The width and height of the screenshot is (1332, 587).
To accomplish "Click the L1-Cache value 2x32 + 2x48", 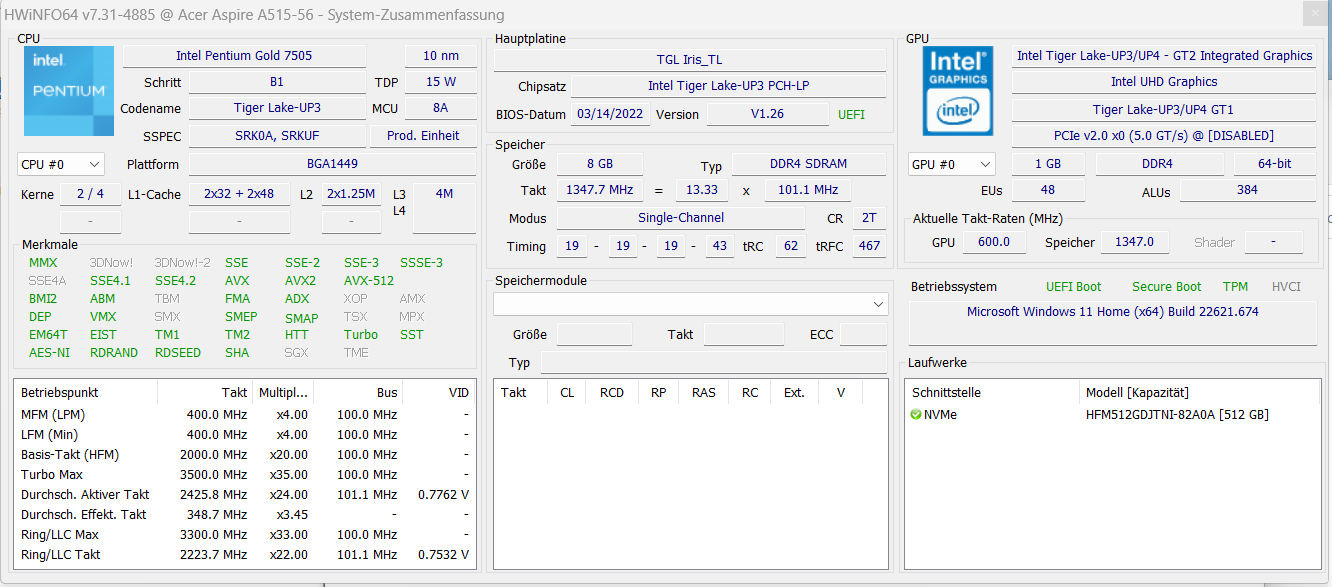I will (239, 194).
